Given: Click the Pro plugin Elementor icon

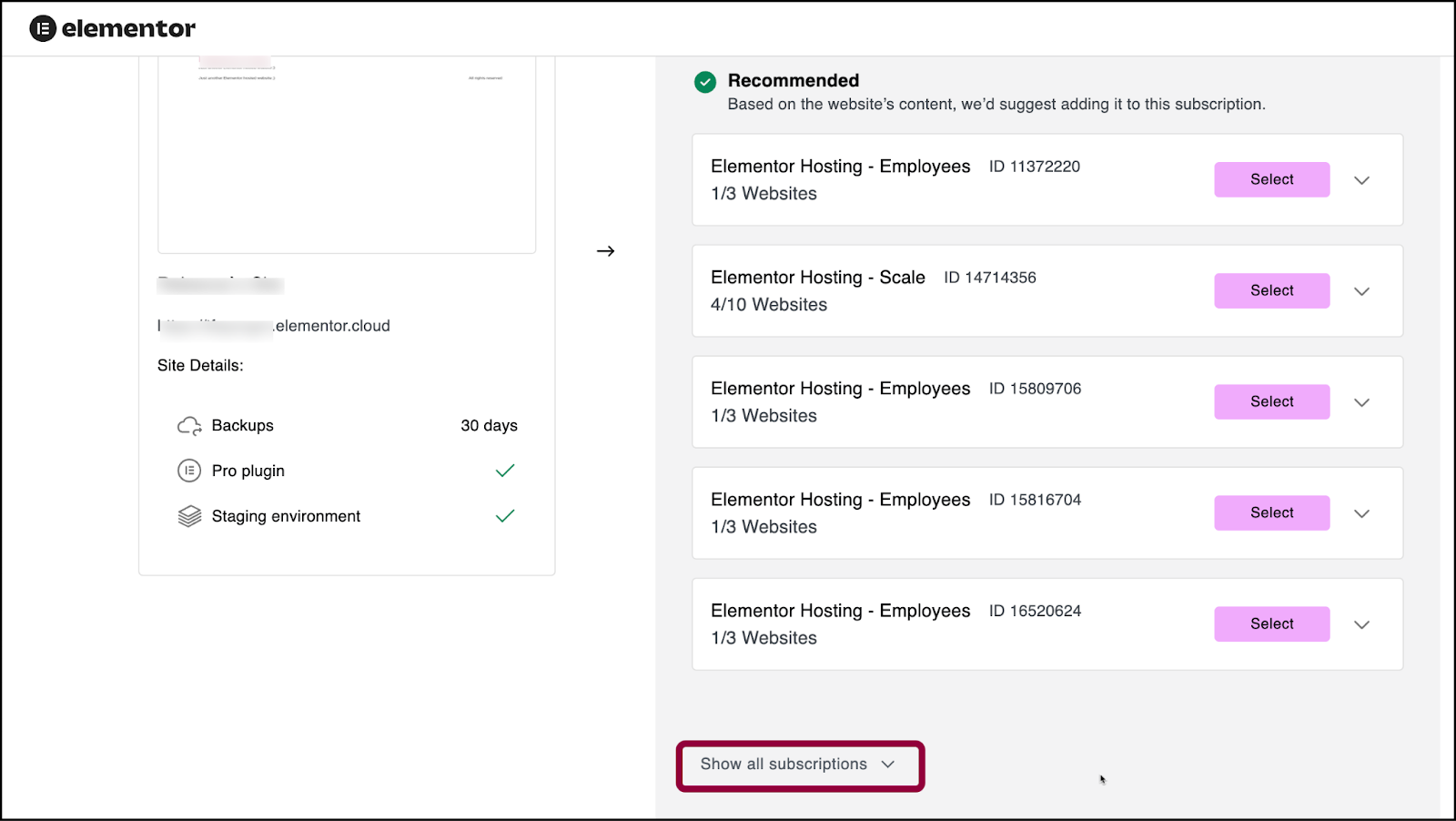Looking at the screenshot, I should [189, 471].
